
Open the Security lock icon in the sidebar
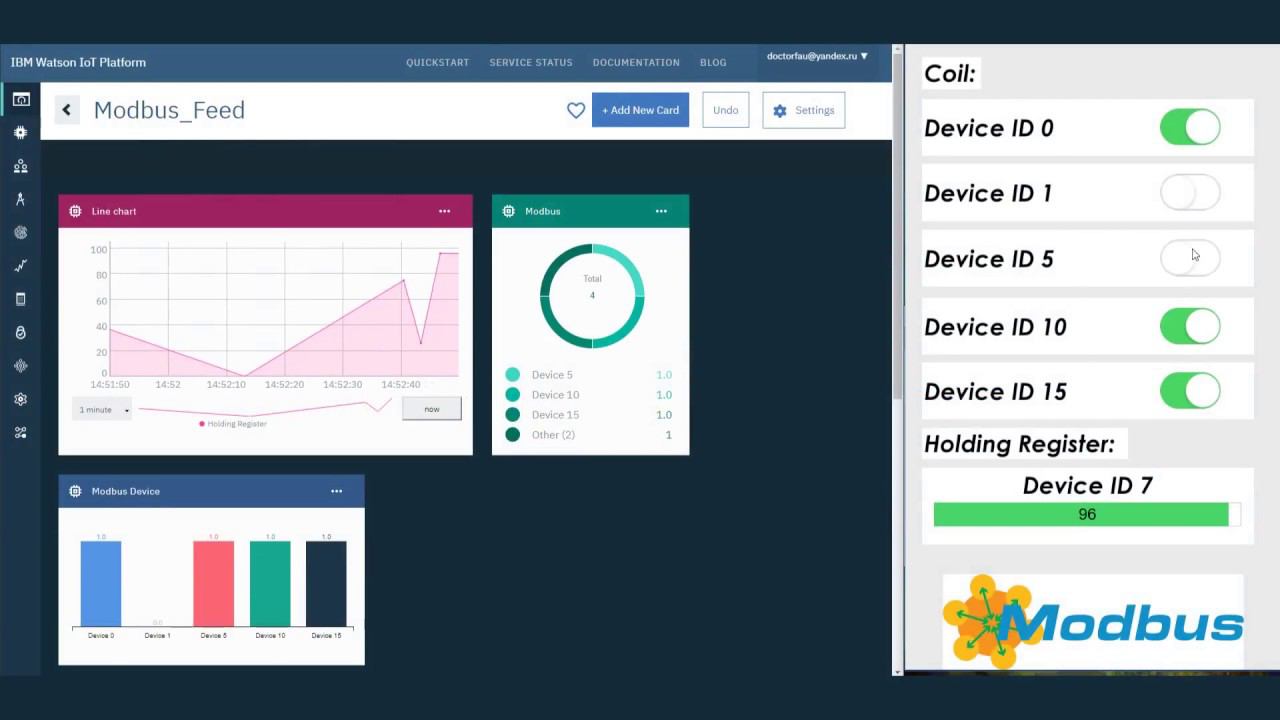[x=20, y=332]
